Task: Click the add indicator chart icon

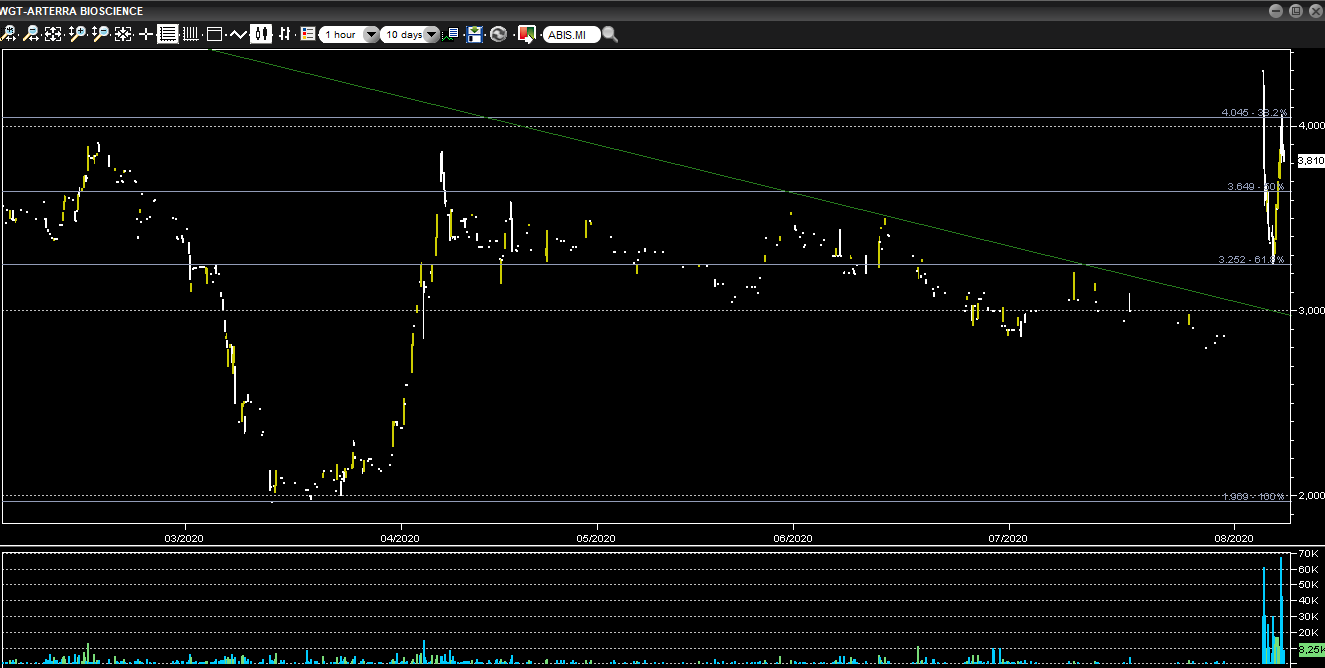Action: [451, 34]
